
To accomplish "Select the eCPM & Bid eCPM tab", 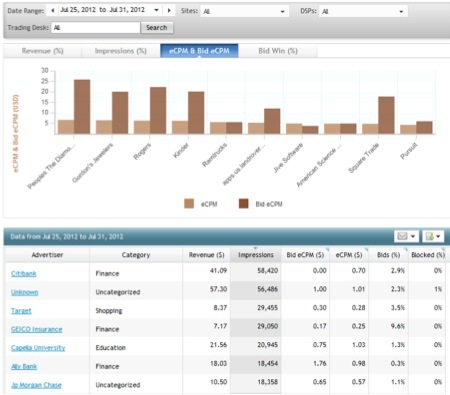I will point(199,51).
